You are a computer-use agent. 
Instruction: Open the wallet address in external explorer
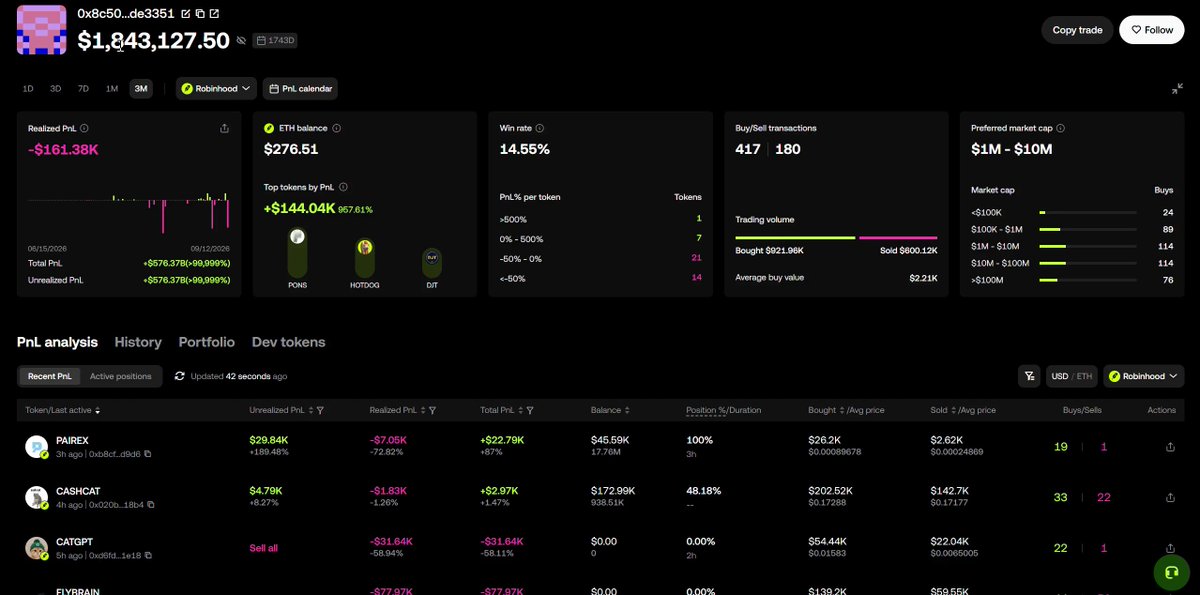pyautogui.click(x=214, y=14)
